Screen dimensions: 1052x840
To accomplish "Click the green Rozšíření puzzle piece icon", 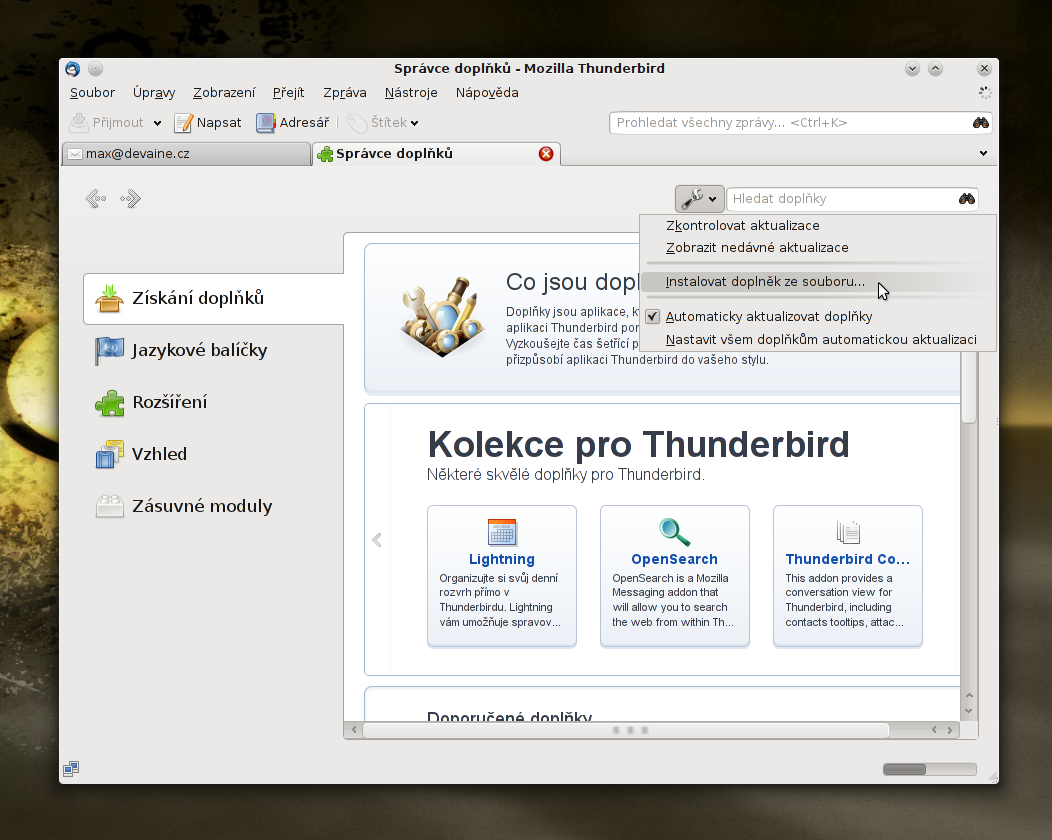I will (x=109, y=403).
